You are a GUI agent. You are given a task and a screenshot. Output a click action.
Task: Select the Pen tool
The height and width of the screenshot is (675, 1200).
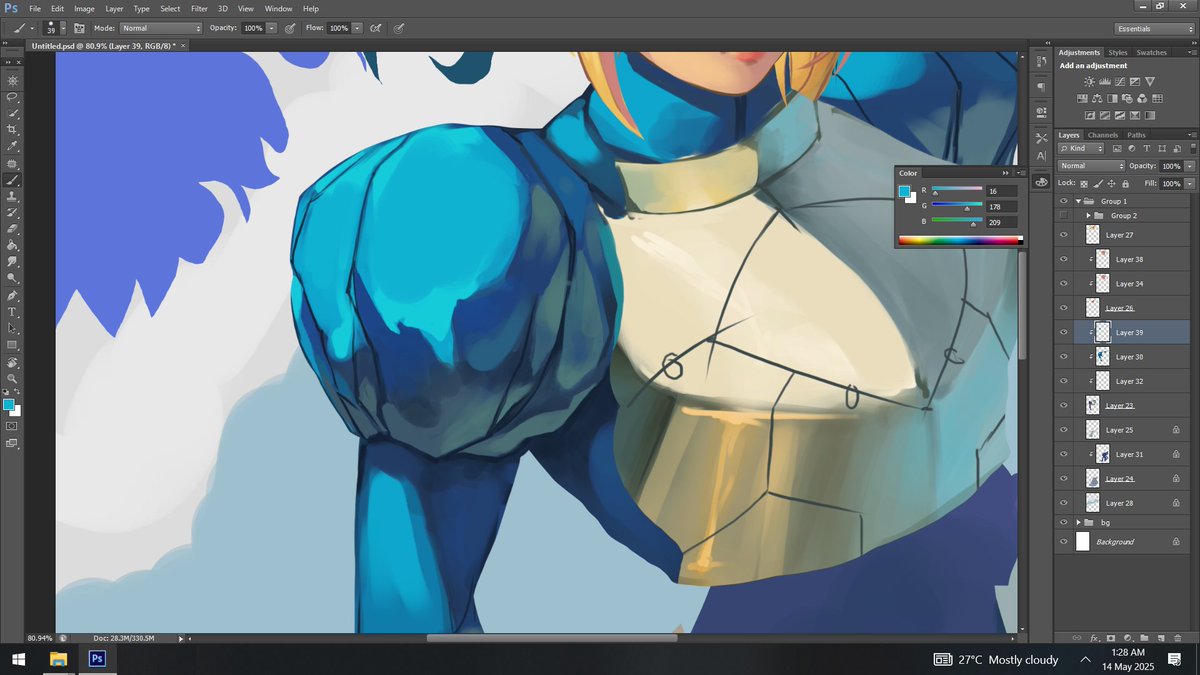pos(12,296)
